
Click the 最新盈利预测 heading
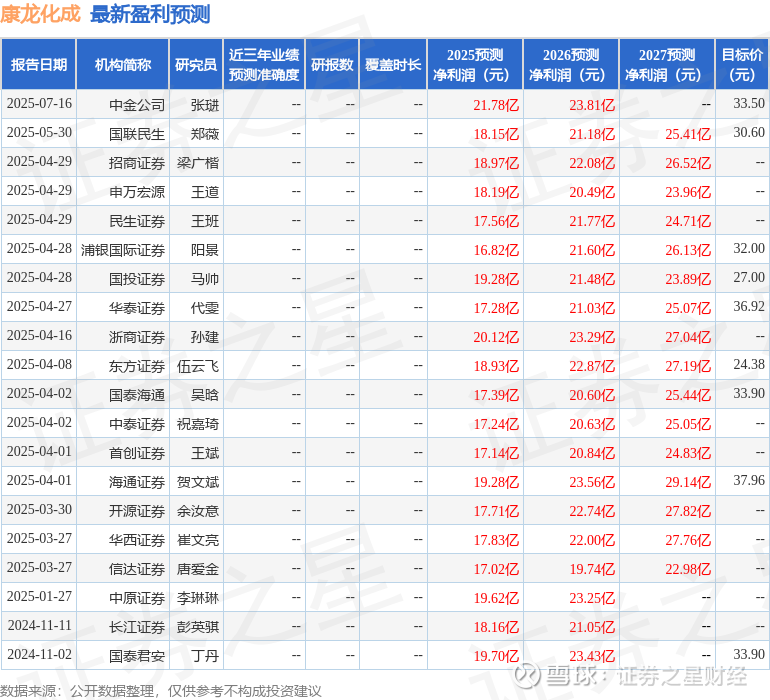(x=150, y=14)
